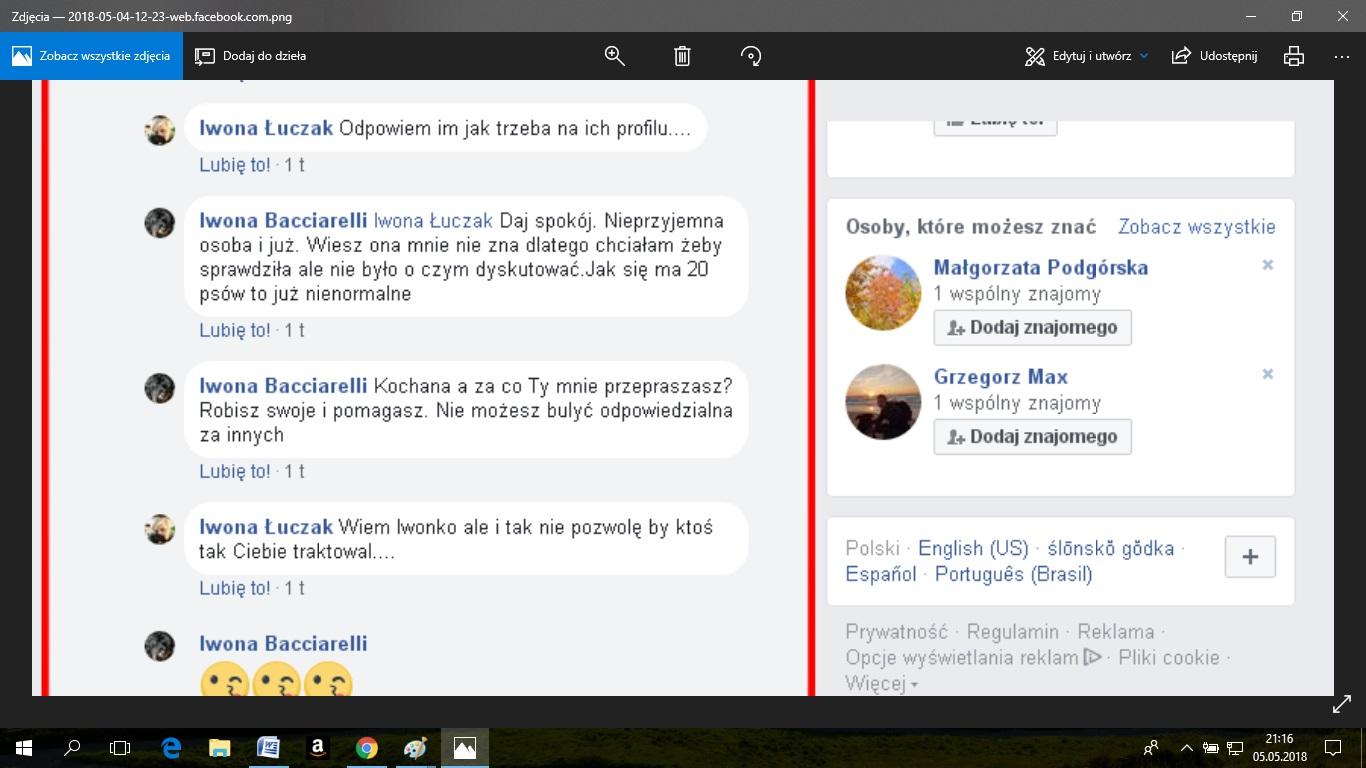Delete the photo using trash icon

pos(682,56)
